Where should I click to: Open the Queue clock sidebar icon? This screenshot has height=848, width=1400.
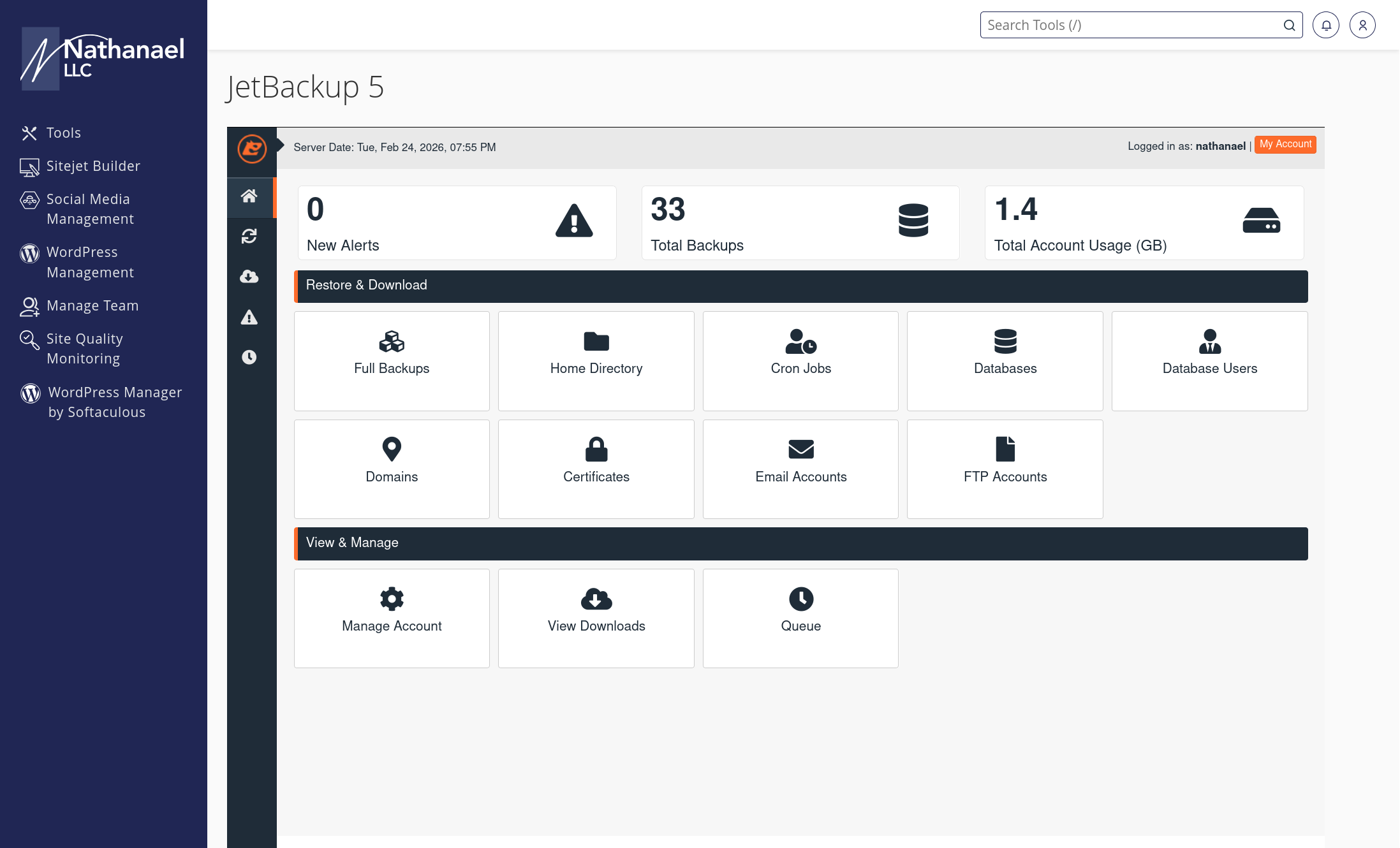point(249,357)
